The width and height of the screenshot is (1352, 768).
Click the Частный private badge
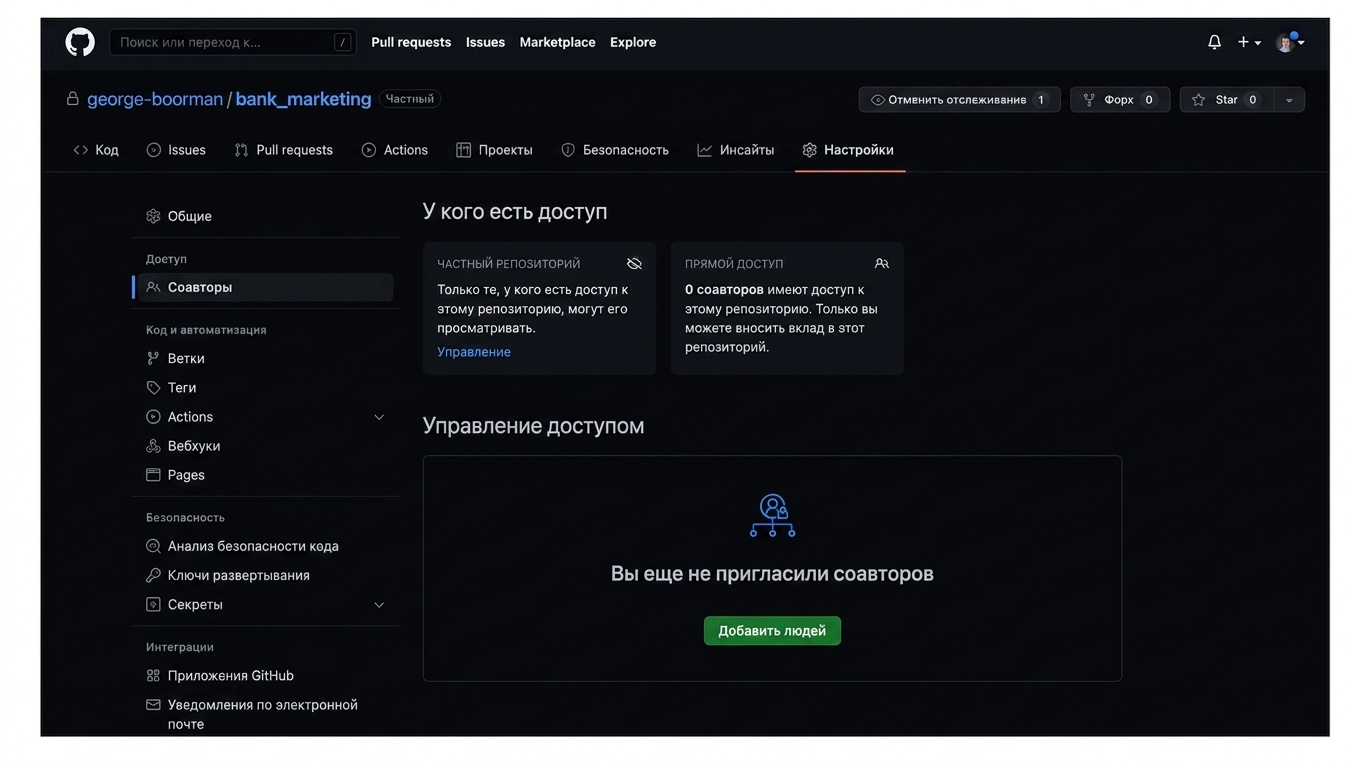(410, 99)
